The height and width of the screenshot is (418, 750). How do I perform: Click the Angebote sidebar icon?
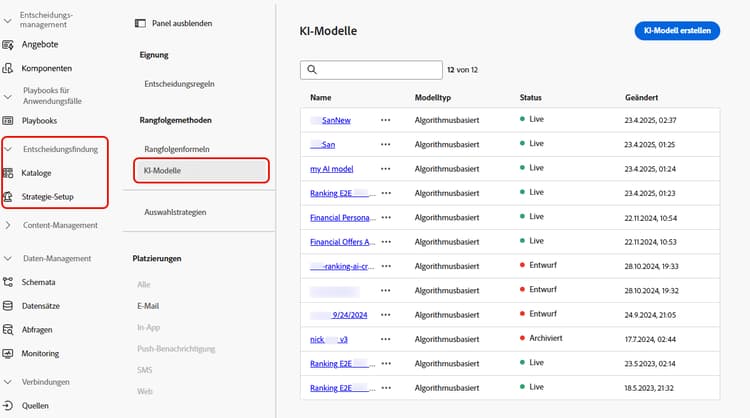[9, 44]
